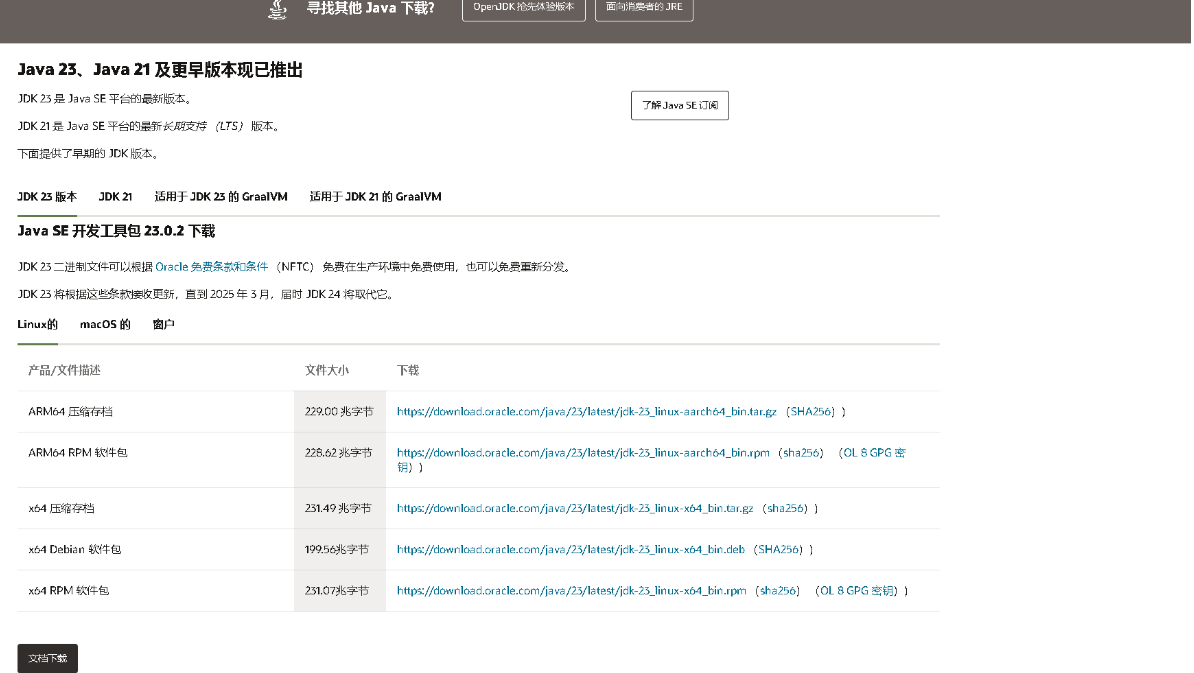Download the linux-x64 tar.gz archive link

click(x=575, y=508)
